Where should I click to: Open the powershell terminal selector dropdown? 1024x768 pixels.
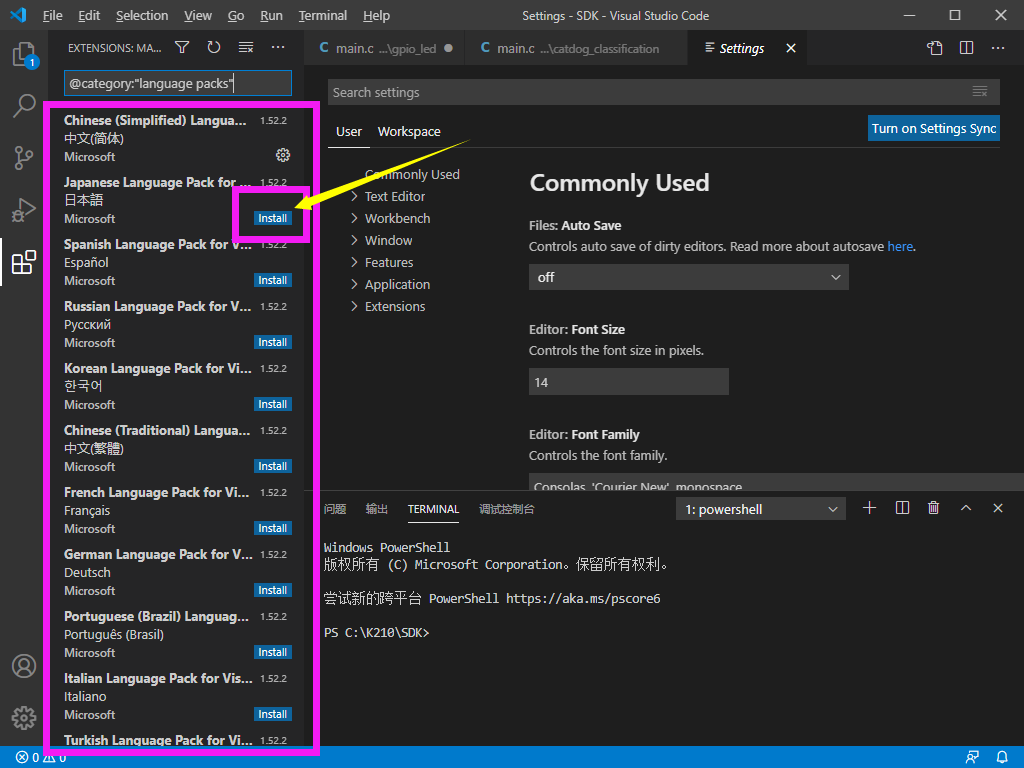(761, 509)
